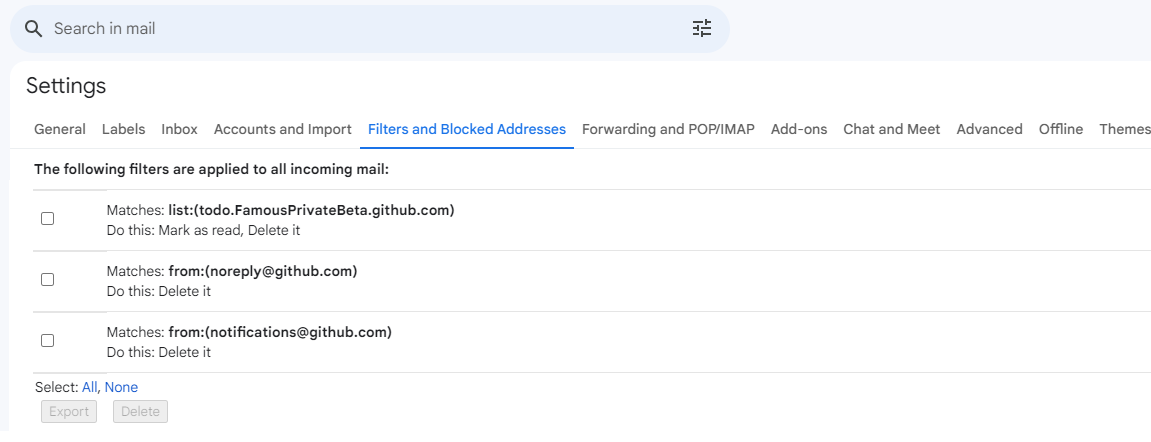Screen dimensions: 1151x442
Task: Go to the Inbox settings tab
Action: [x=179, y=129]
